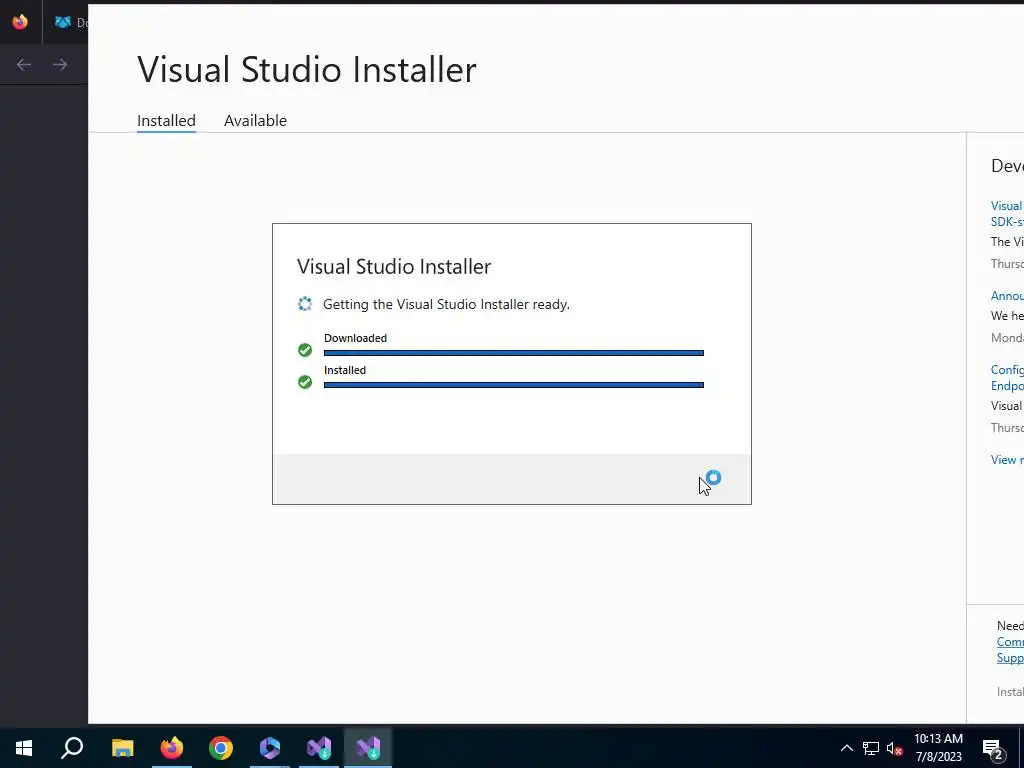1024x768 pixels.
Task: Select the first Visual Studio Installer taskbar icon
Action: click(x=319, y=748)
